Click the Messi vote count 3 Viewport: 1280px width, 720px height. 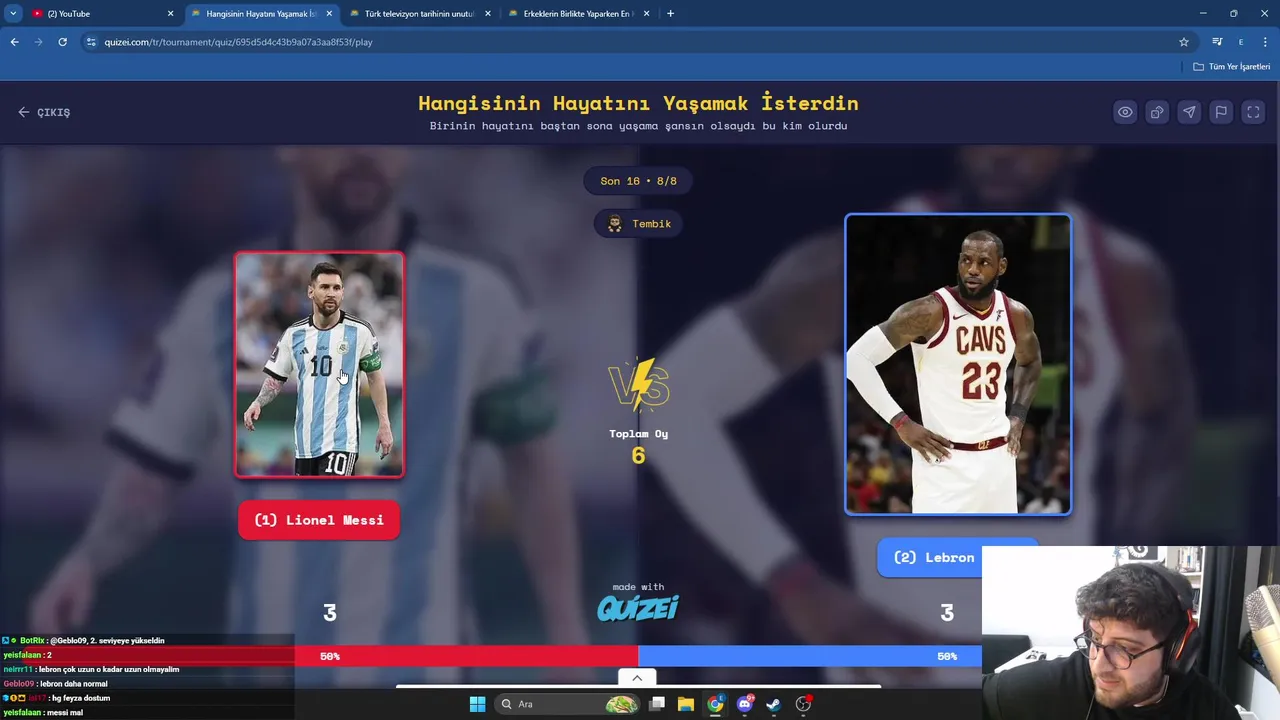click(x=330, y=613)
